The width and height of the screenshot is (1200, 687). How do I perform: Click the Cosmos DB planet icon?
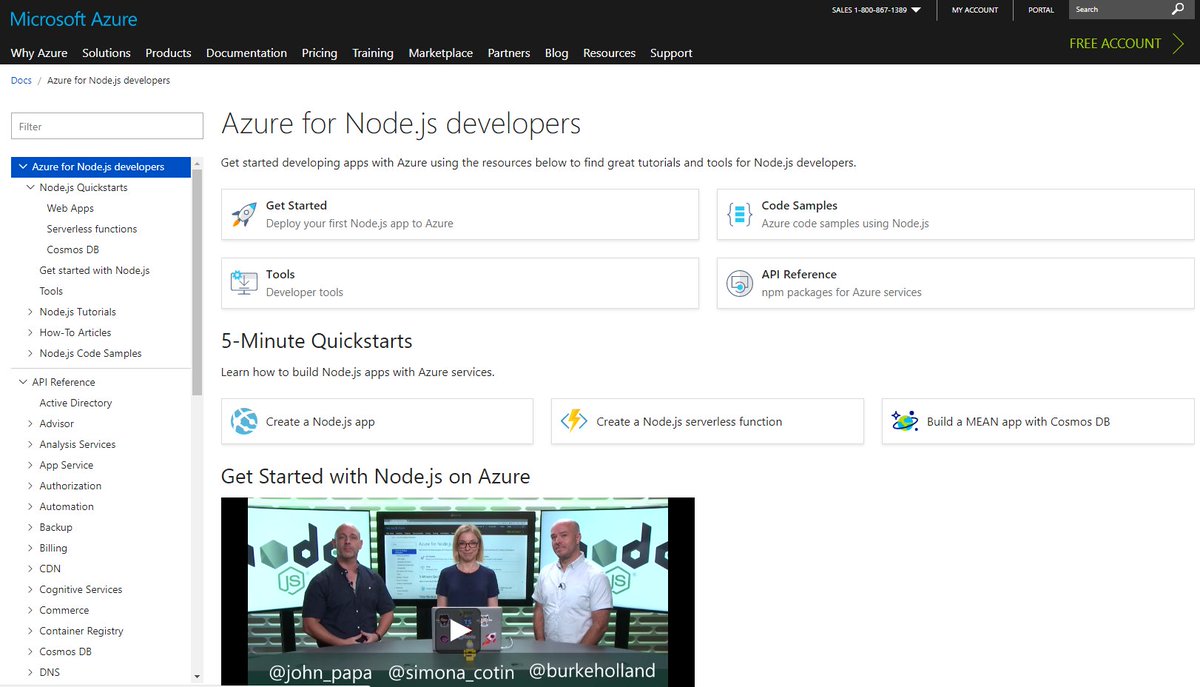[905, 421]
